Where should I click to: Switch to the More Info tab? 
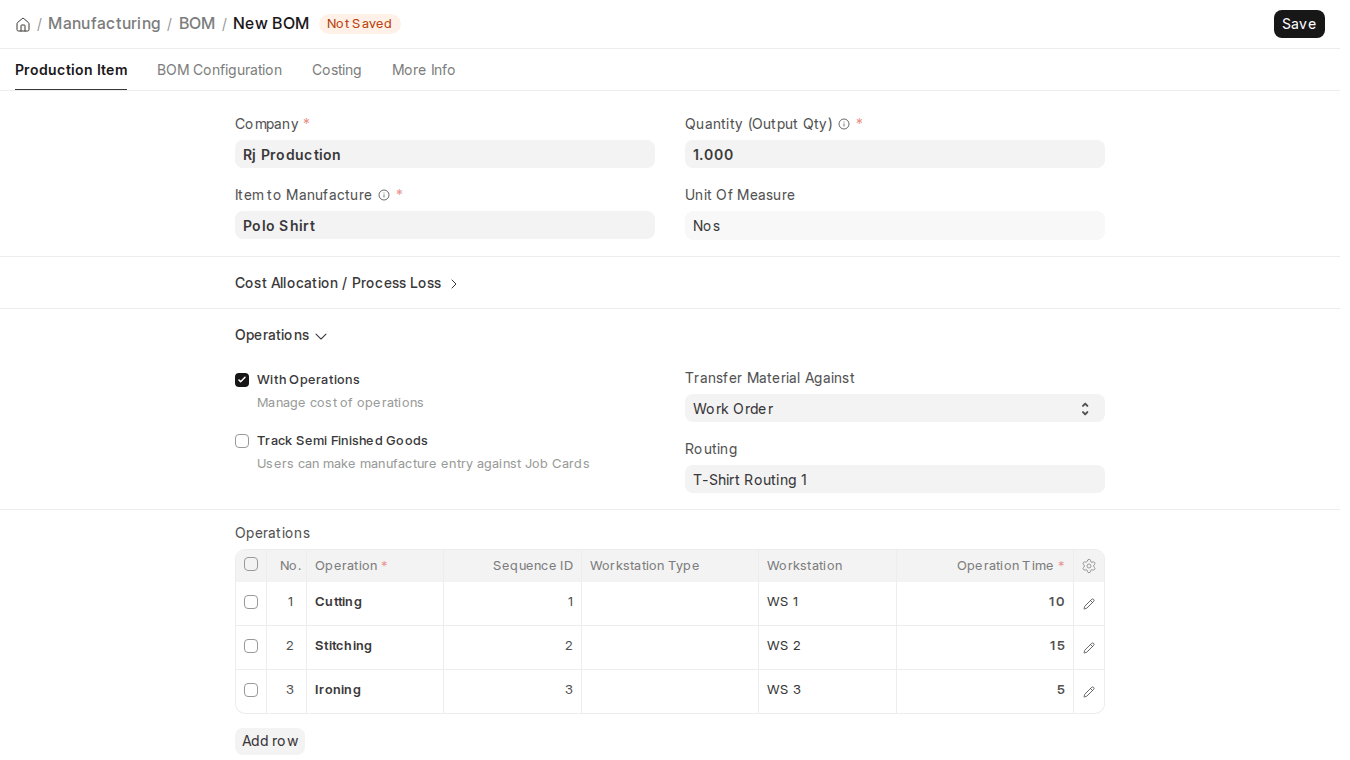pyautogui.click(x=423, y=70)
